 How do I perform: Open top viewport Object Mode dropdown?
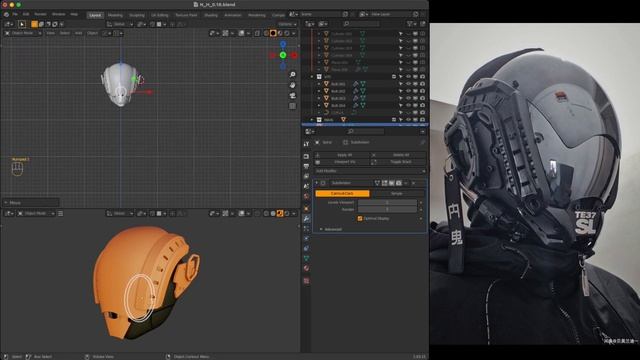22,33
